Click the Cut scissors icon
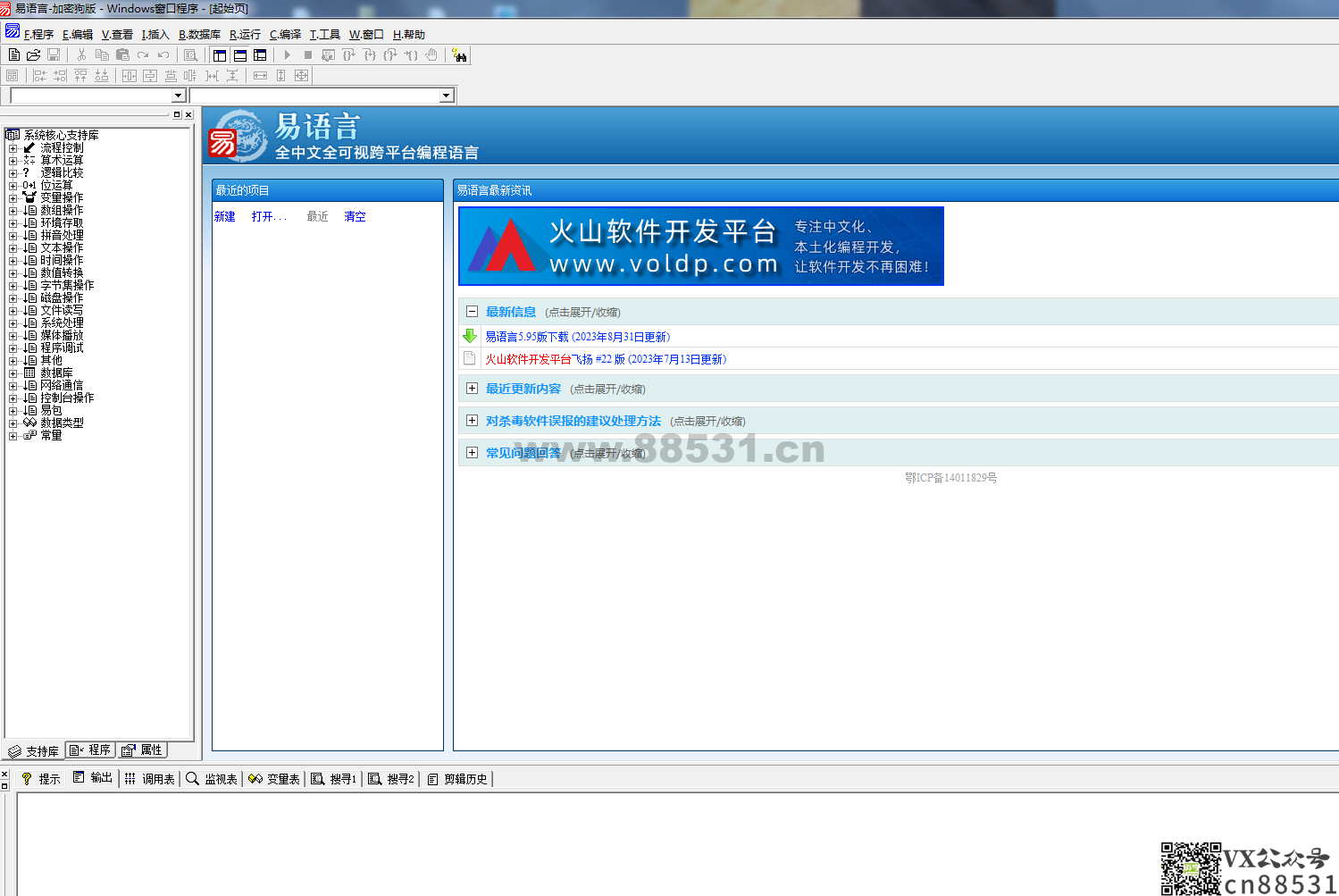Screen dimensions: 1339x896 click(81, 55)
